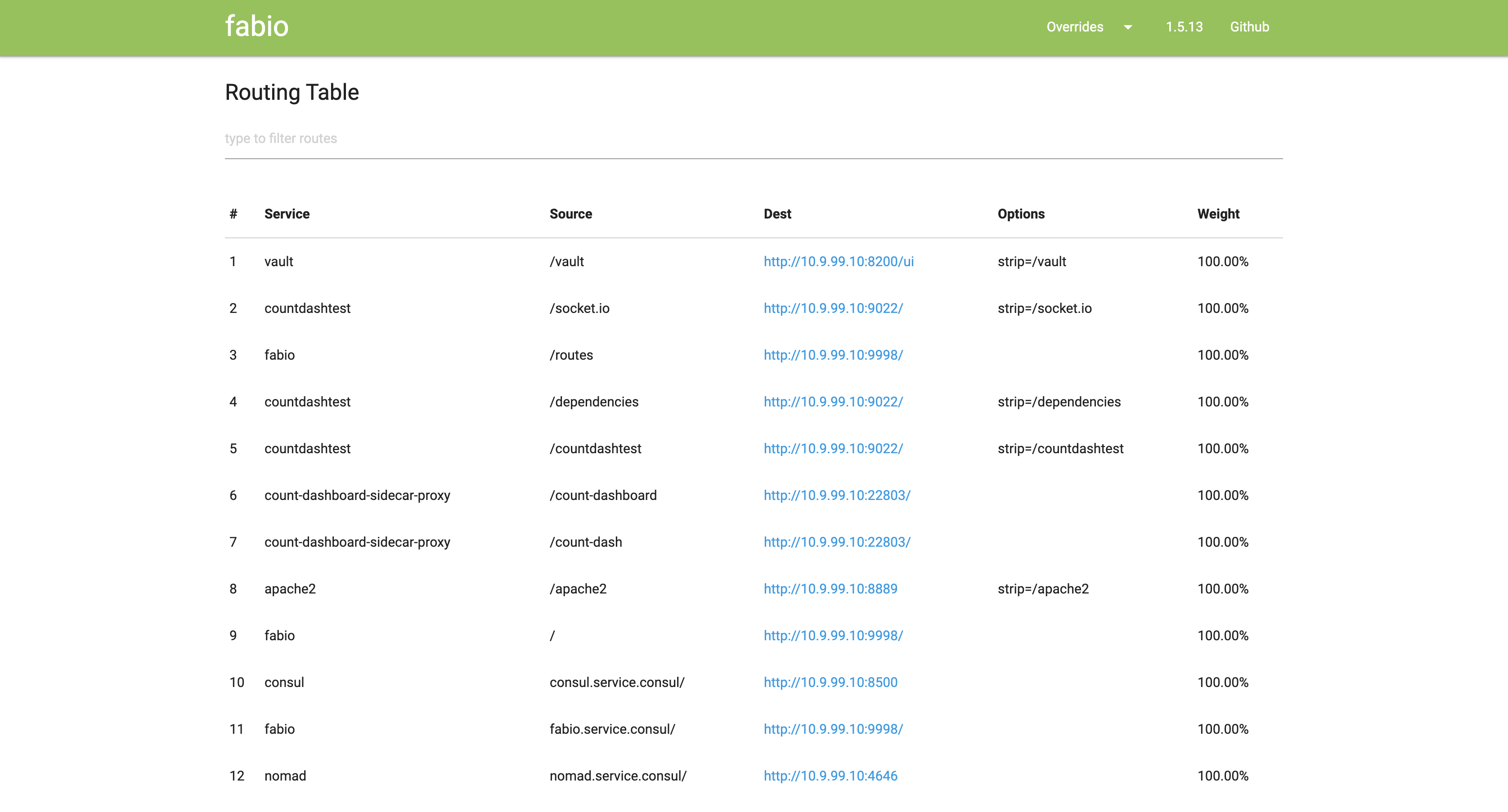Click the 100.00% weight for vault
The height and width of the screenshot is (812, 1508).
[x=1223, y=262]
